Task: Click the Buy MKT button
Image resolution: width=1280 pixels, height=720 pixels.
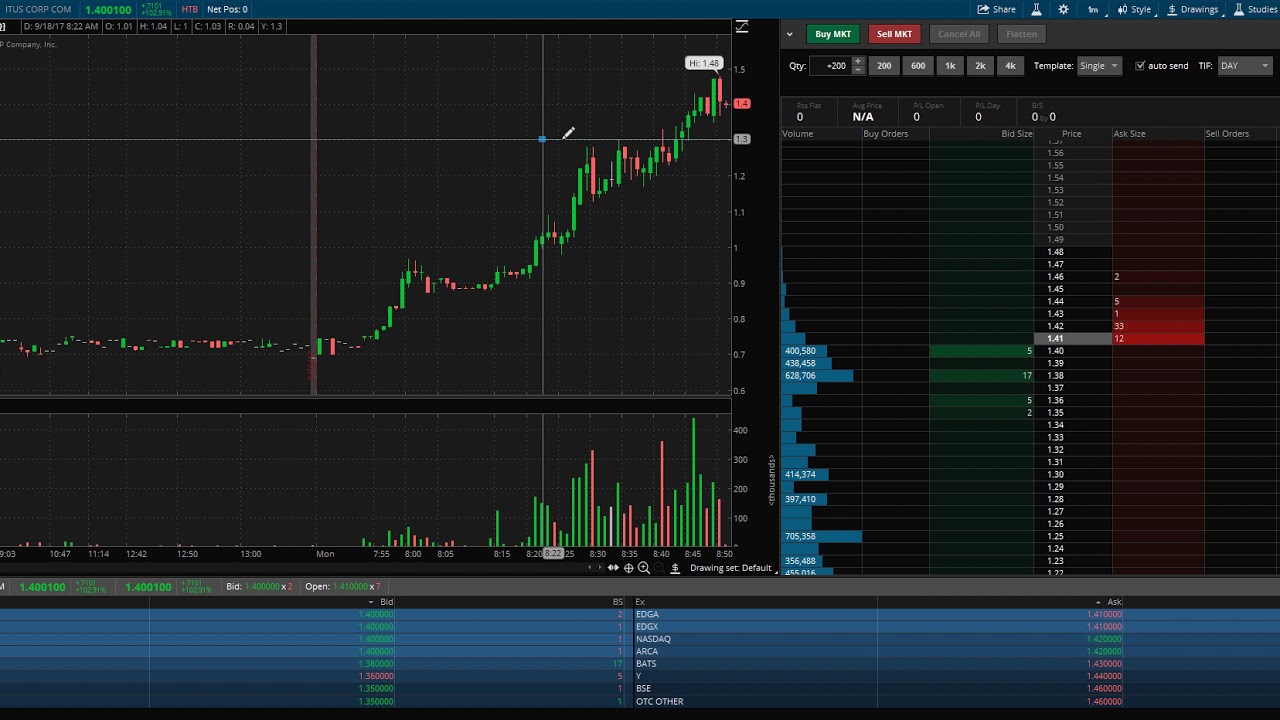Action: coord(832,34)
